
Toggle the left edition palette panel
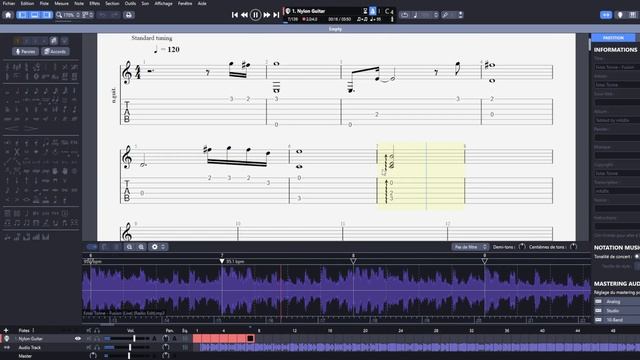point(22,15)
